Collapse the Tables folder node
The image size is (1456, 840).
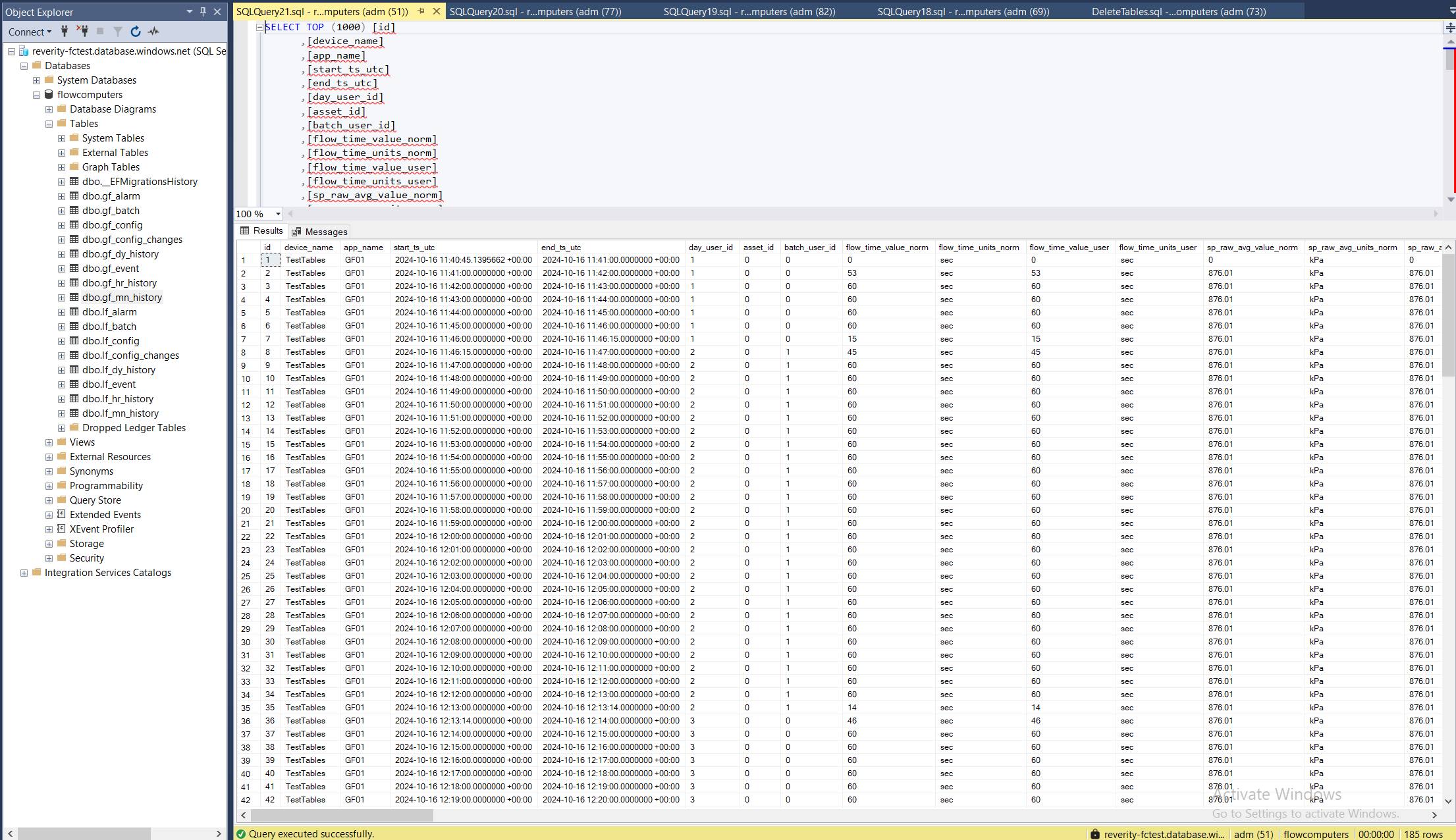coord(49,124)
